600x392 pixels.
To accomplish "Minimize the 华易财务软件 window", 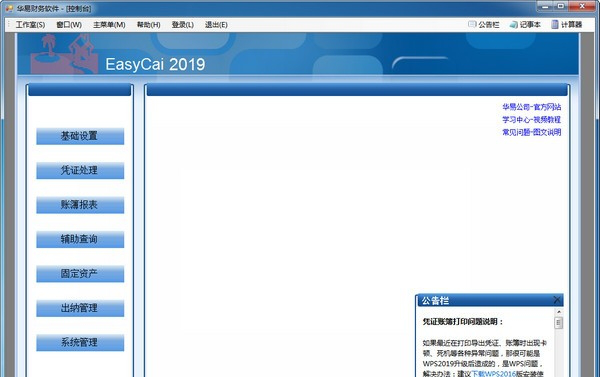I will pos(545,7).
